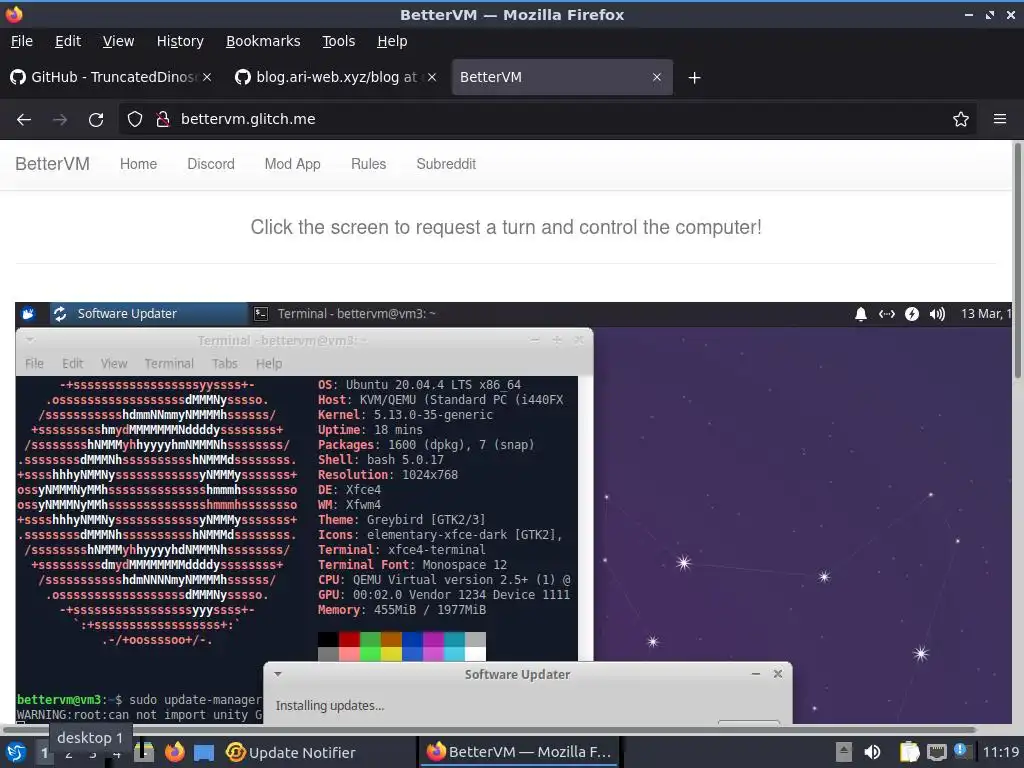The image size is (1024, 768).
Task: Click the VM date 13 Mar clock
Action: (x=985, y=314)
